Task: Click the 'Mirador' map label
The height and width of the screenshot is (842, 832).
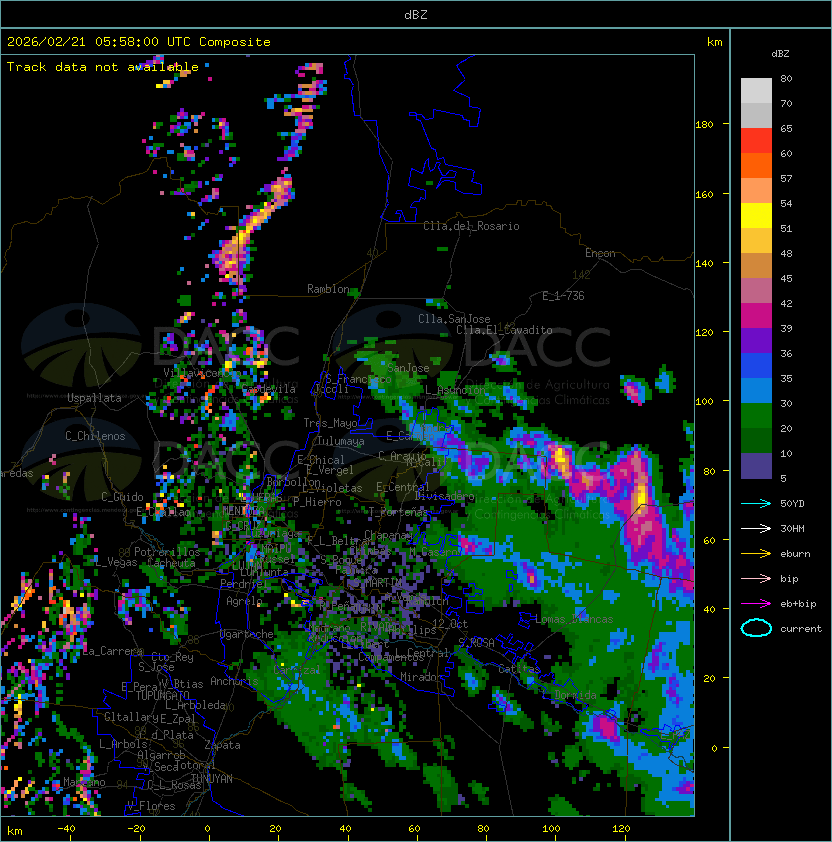Action: click(421, 677)
